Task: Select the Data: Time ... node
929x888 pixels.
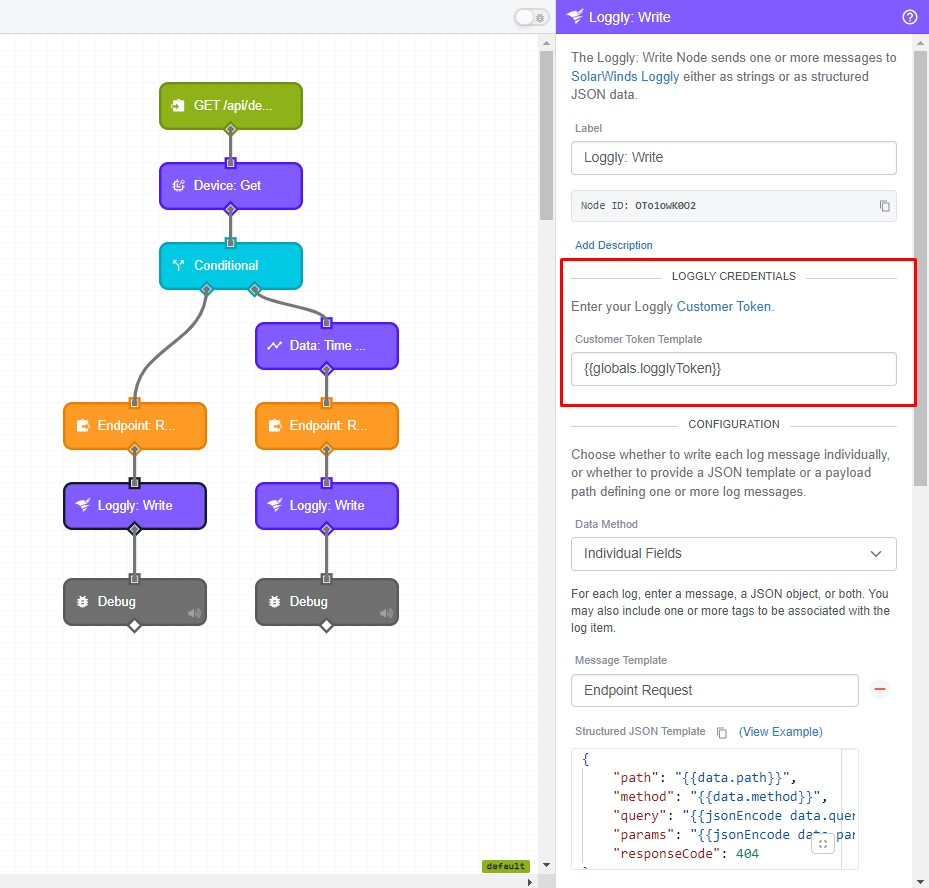Action: [x=327, y=345]
